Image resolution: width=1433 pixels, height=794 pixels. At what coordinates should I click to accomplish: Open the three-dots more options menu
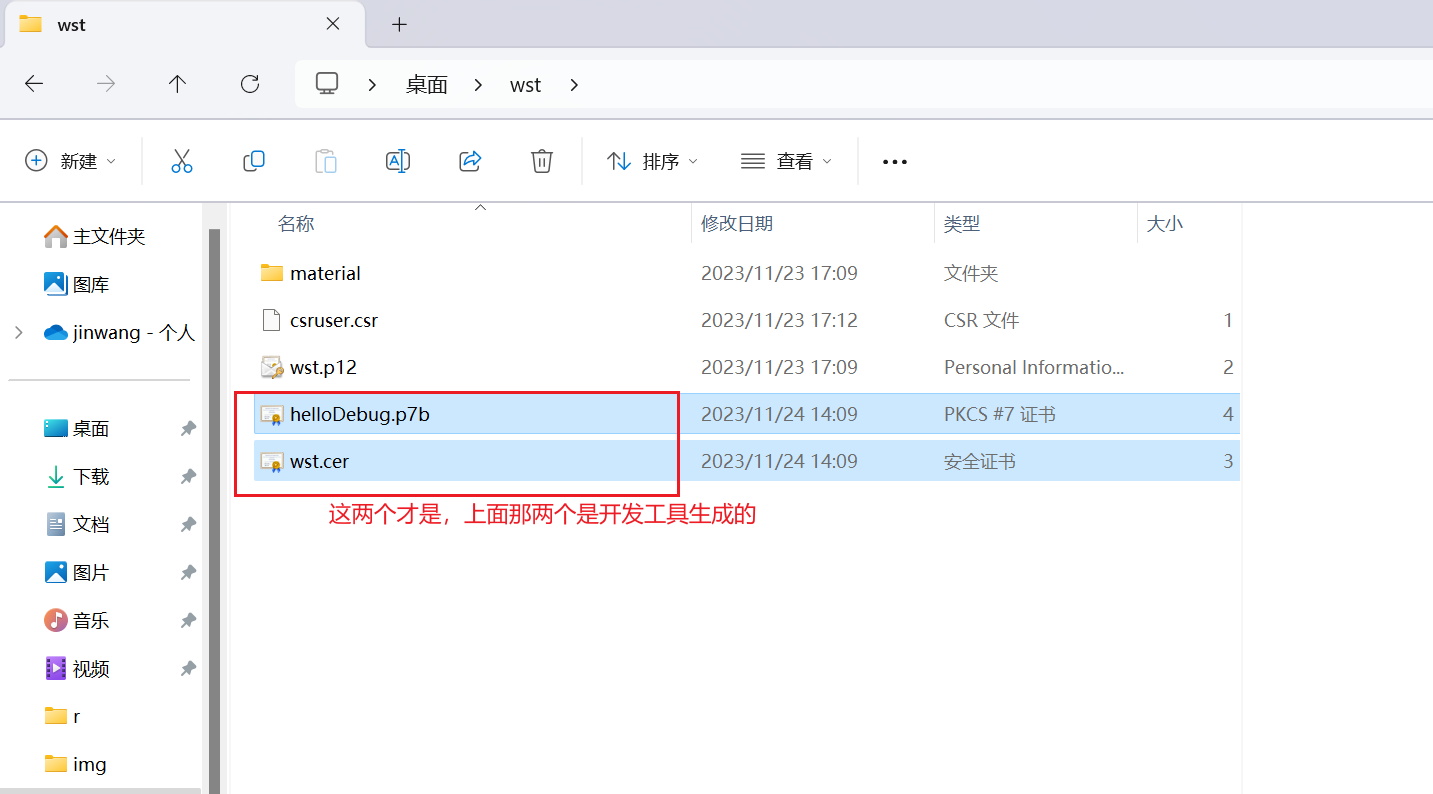(894, 161)
